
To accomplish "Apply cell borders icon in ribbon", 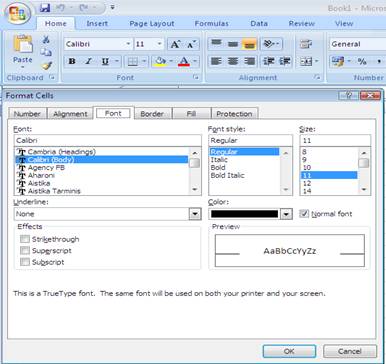I will click(x=133, y=62).
